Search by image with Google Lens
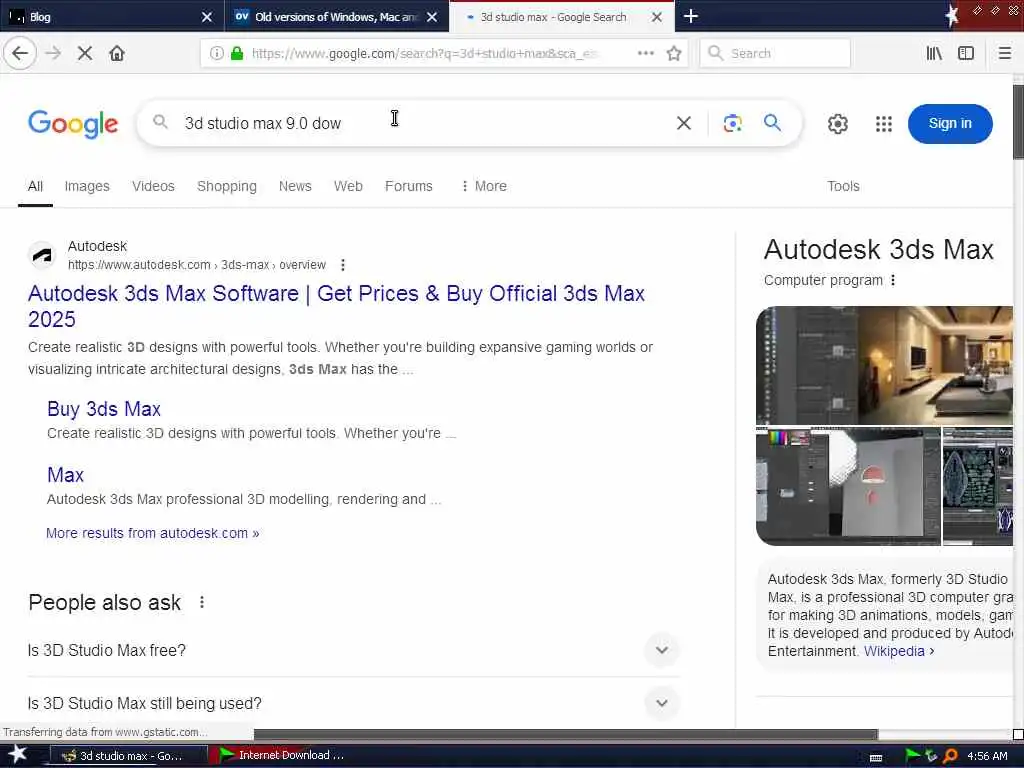Screen dimensions: 1024x768 733,123
